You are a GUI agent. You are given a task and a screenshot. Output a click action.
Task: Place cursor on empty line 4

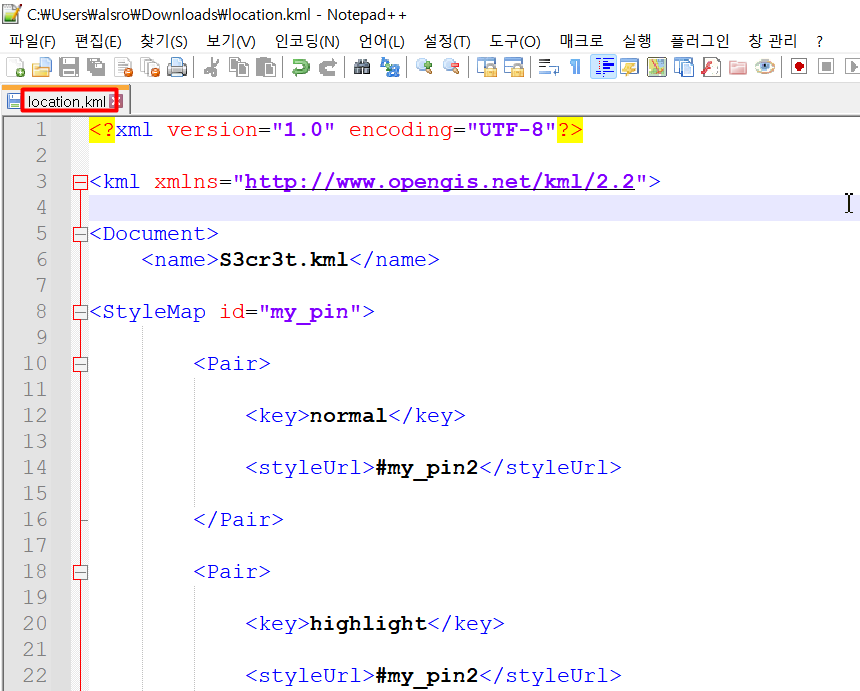473,208
